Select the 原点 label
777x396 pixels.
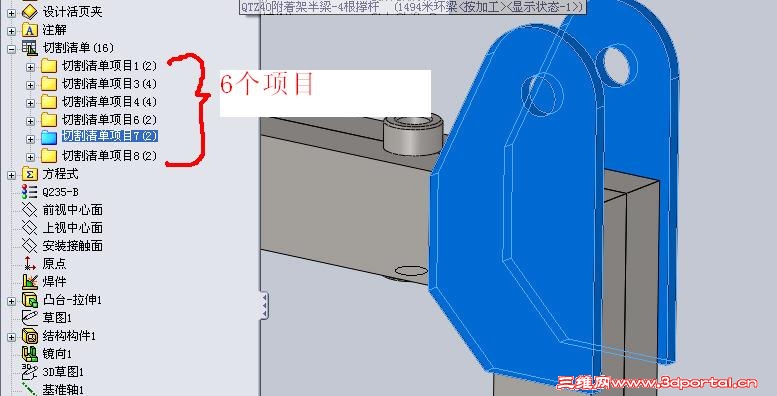click(x=55, y=263)
